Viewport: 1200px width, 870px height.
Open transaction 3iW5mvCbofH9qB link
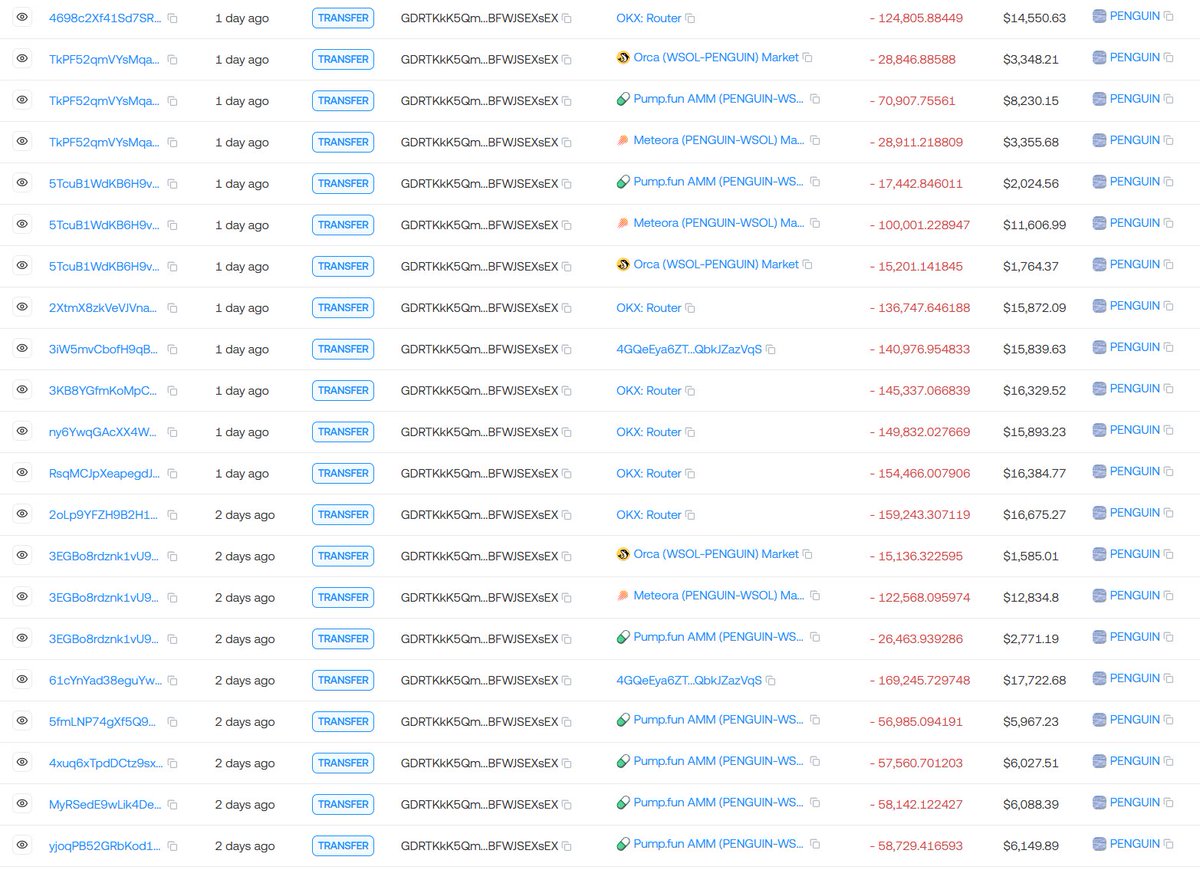pyautogui.click(x=104, y=349)
